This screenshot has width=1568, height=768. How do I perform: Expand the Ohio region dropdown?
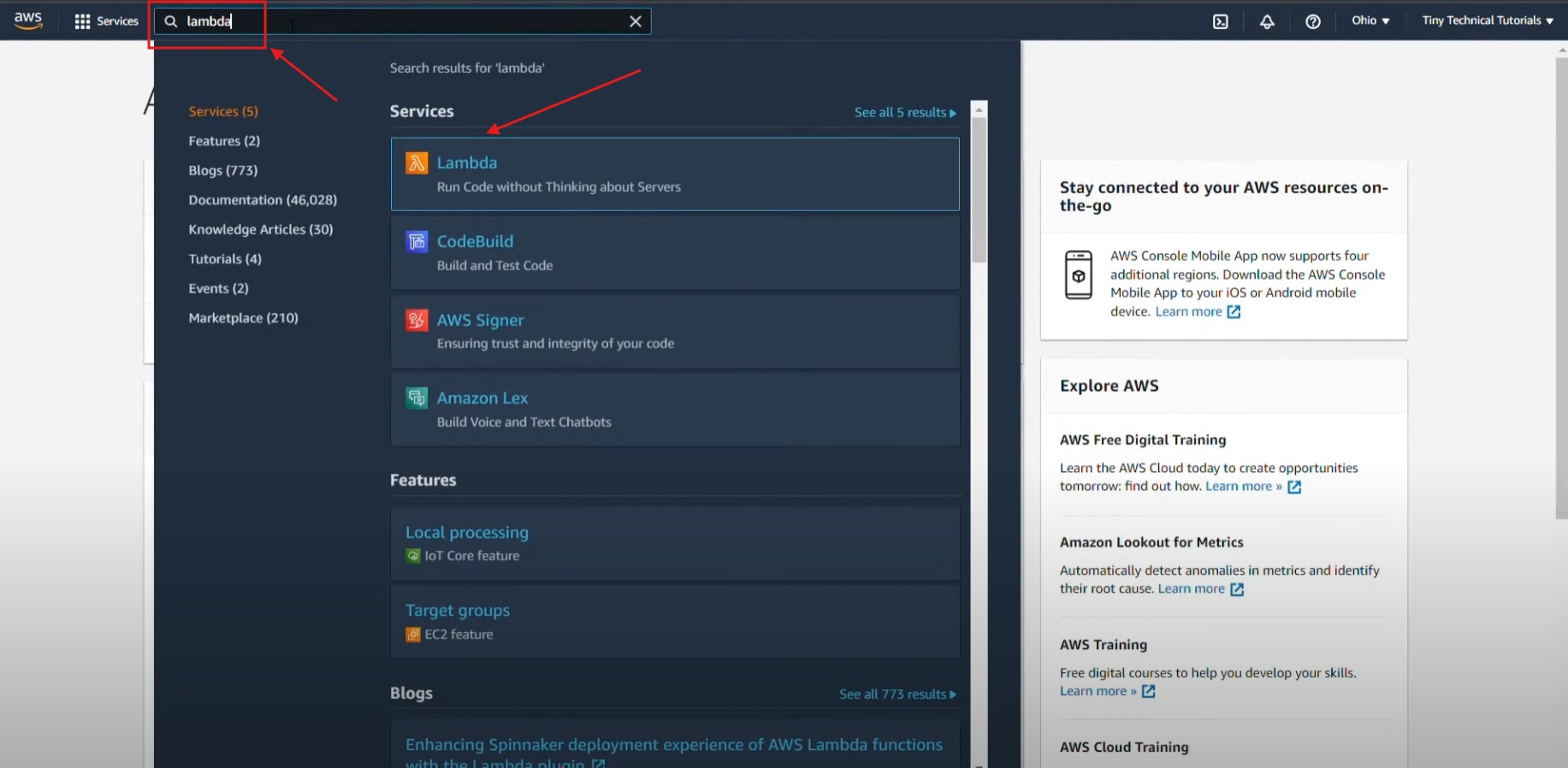tap(1370, 21)
